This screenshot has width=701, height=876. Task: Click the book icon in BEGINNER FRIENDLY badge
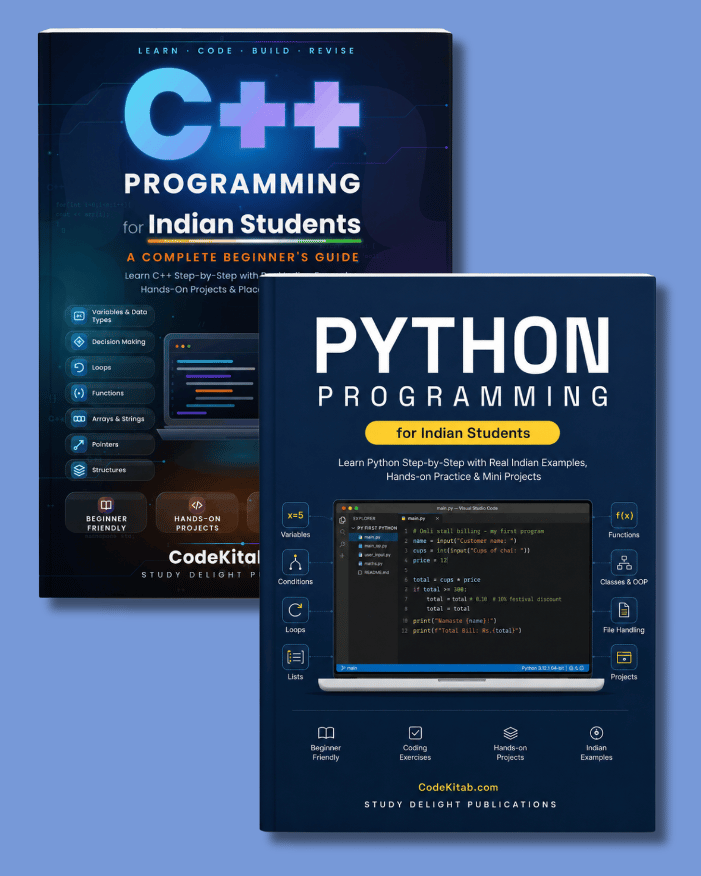(106, 505)
